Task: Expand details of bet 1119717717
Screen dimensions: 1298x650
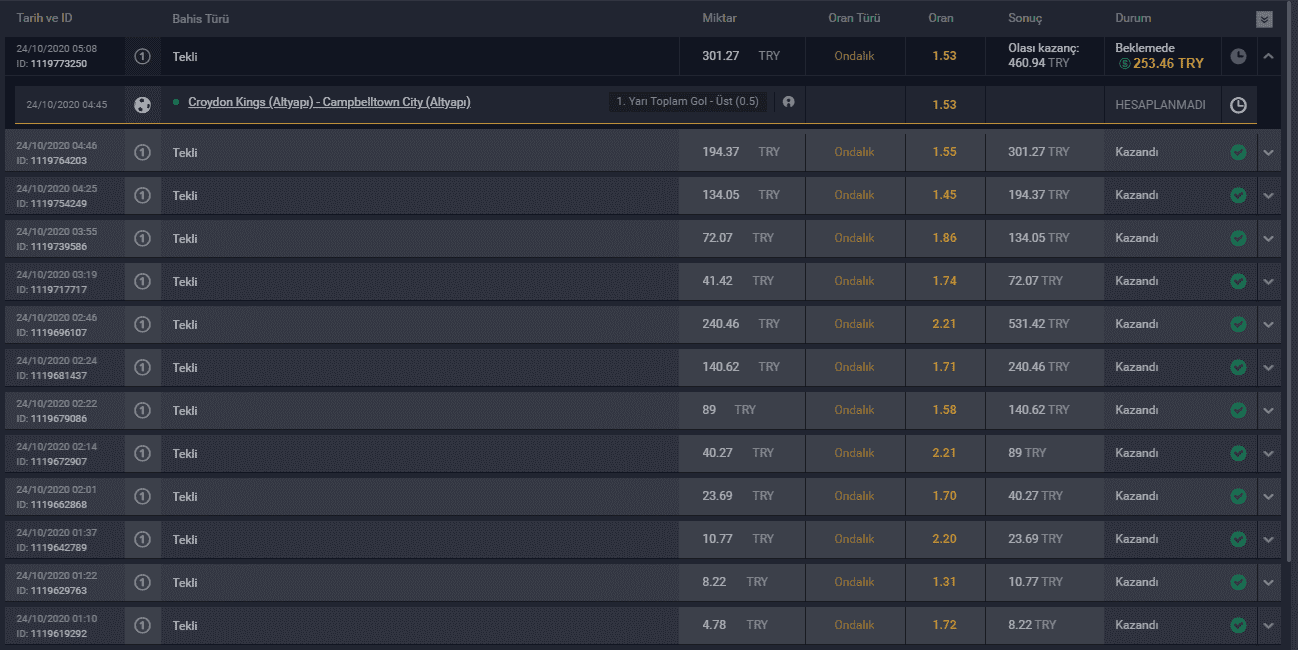Action: [x=1269, y=281]
